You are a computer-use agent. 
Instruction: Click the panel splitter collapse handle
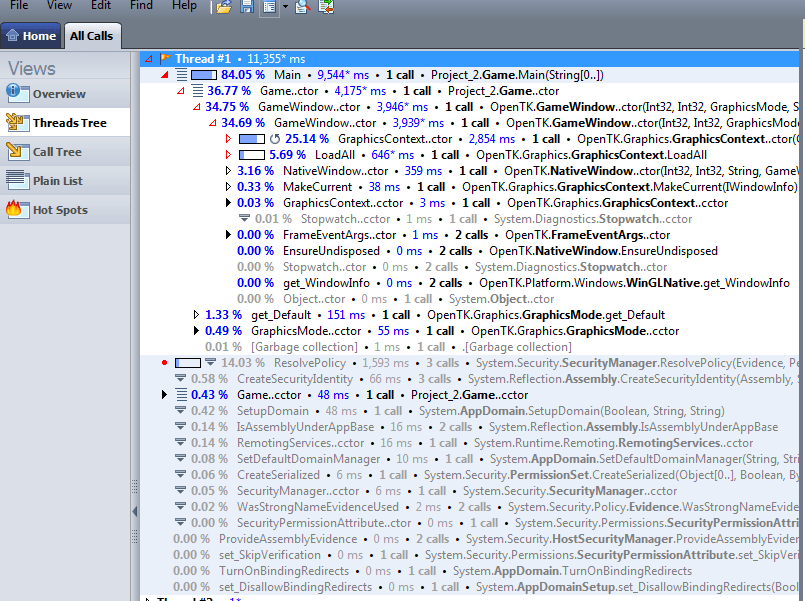point(135,511)
